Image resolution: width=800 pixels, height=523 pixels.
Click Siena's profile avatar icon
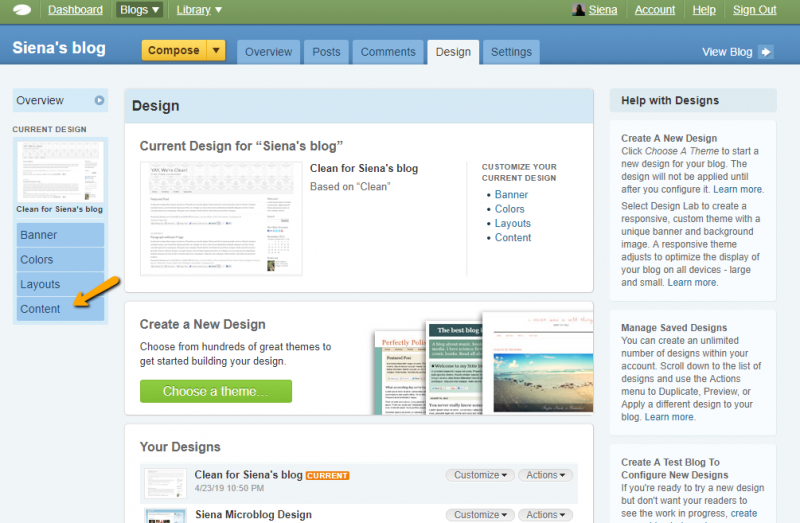[578, 10]
